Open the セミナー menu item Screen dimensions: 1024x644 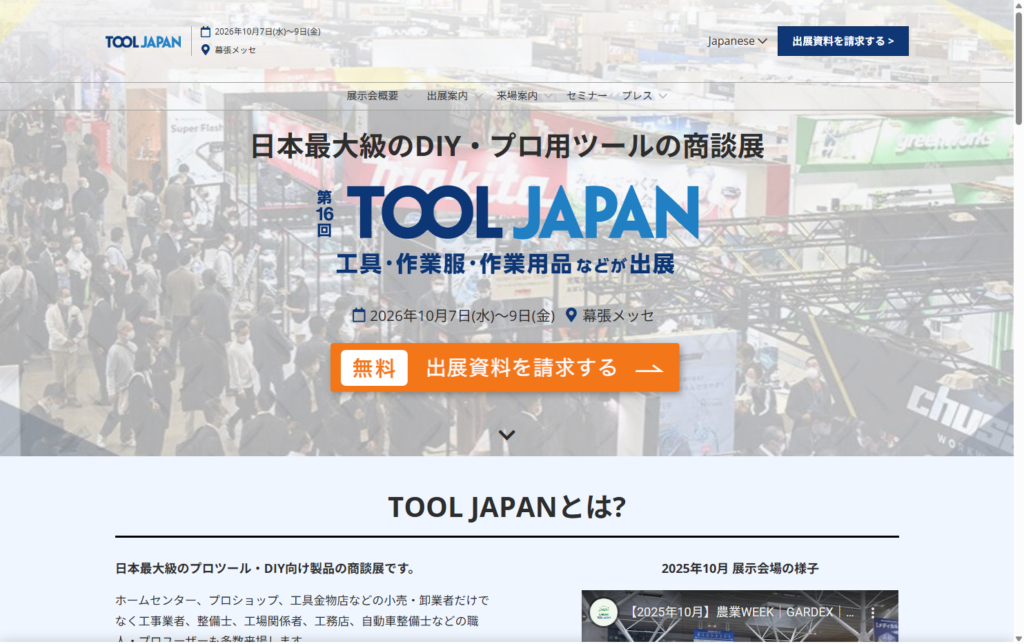click(x=586, y=96)
